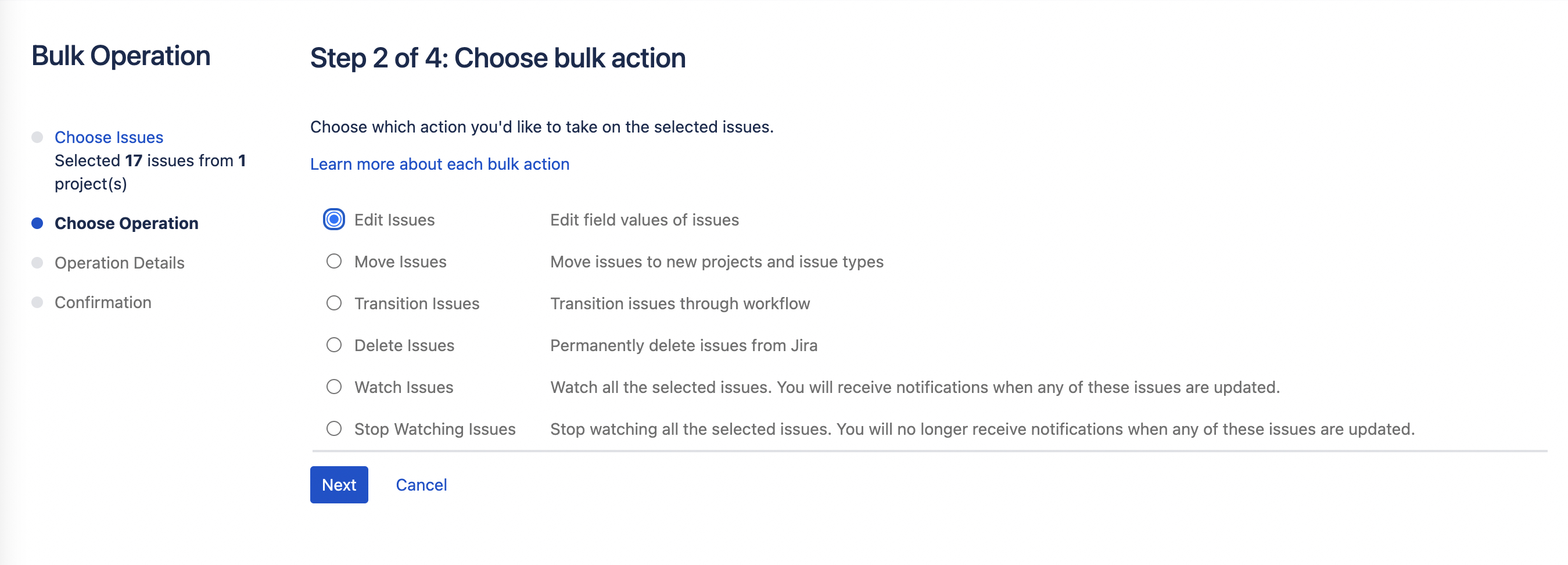Click the Choose Operation step label
The image size is (1568, 565).
tap(127, 223)
